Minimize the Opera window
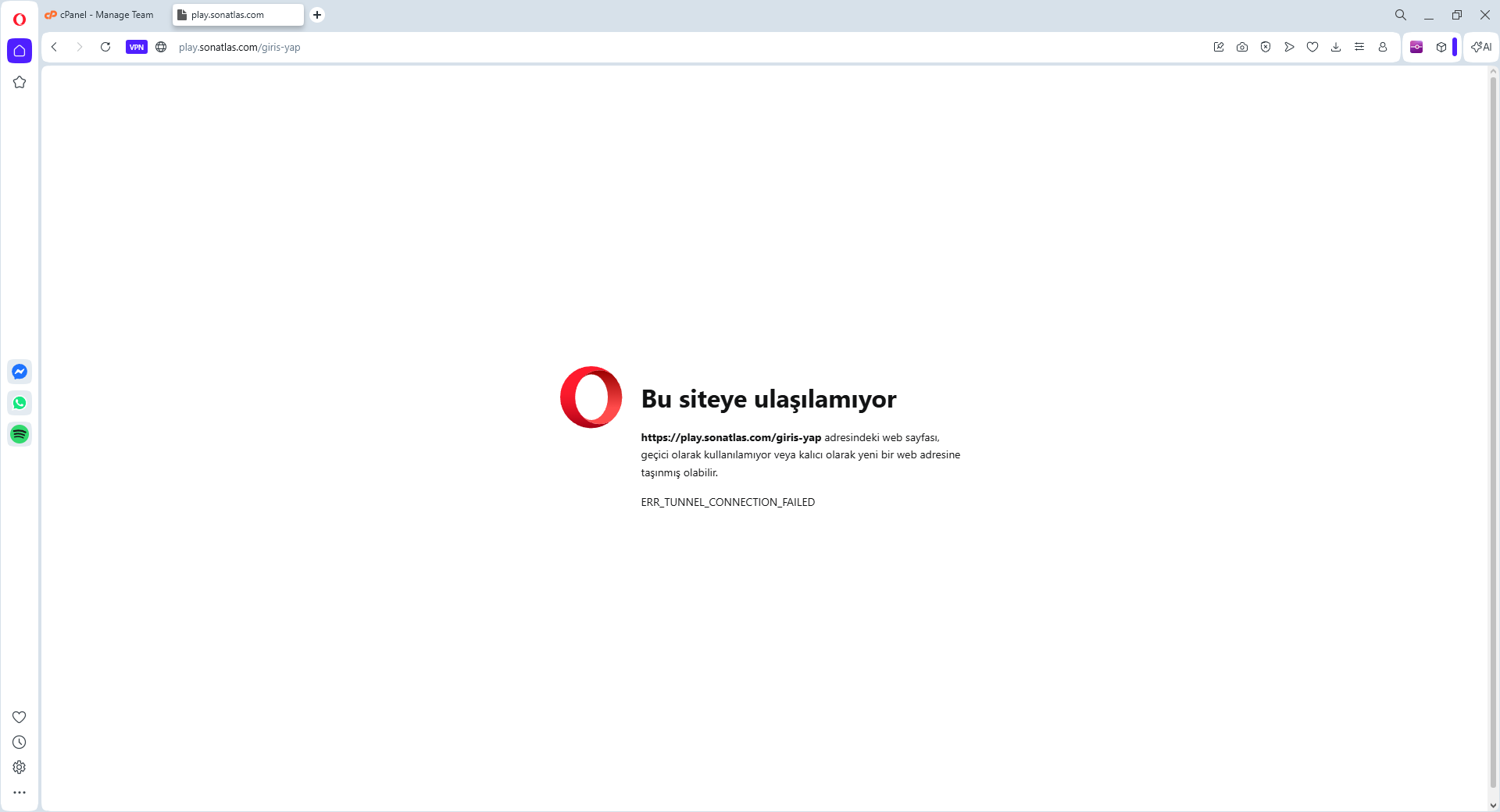The image size is (1500, 812). pyautogui.click(x=1429, y=15)
